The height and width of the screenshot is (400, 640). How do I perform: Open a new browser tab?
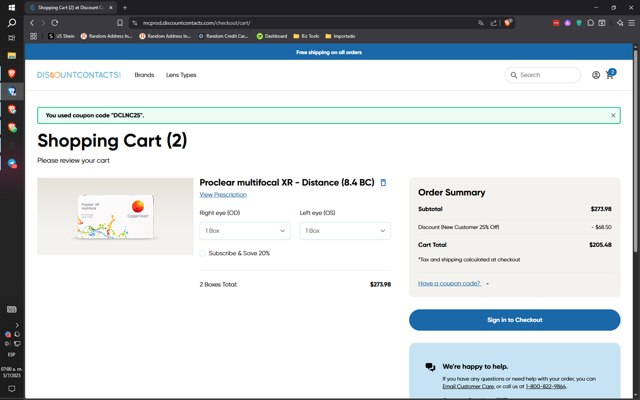[125, 7]
